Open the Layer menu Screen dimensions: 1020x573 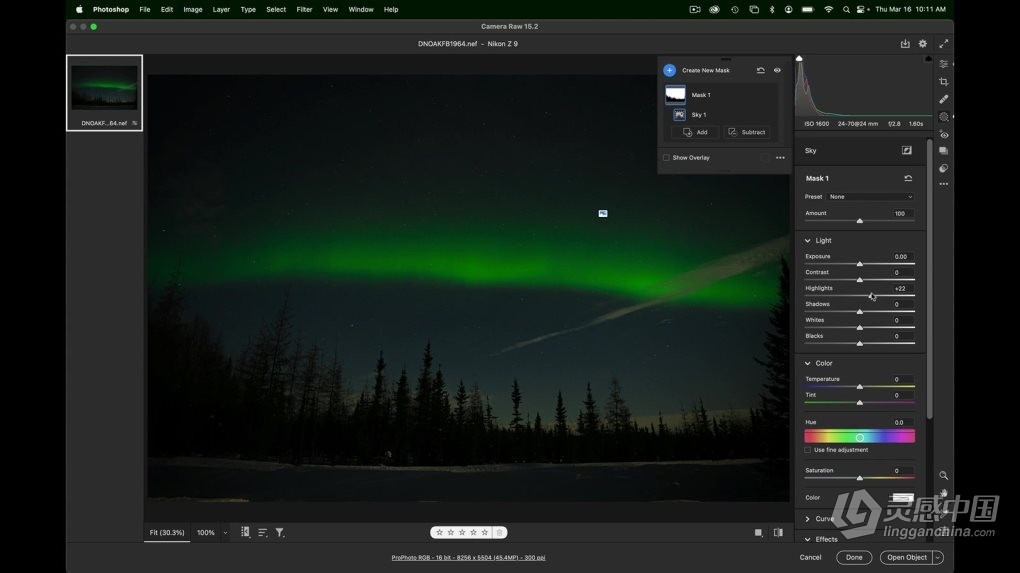click(221, 10)
